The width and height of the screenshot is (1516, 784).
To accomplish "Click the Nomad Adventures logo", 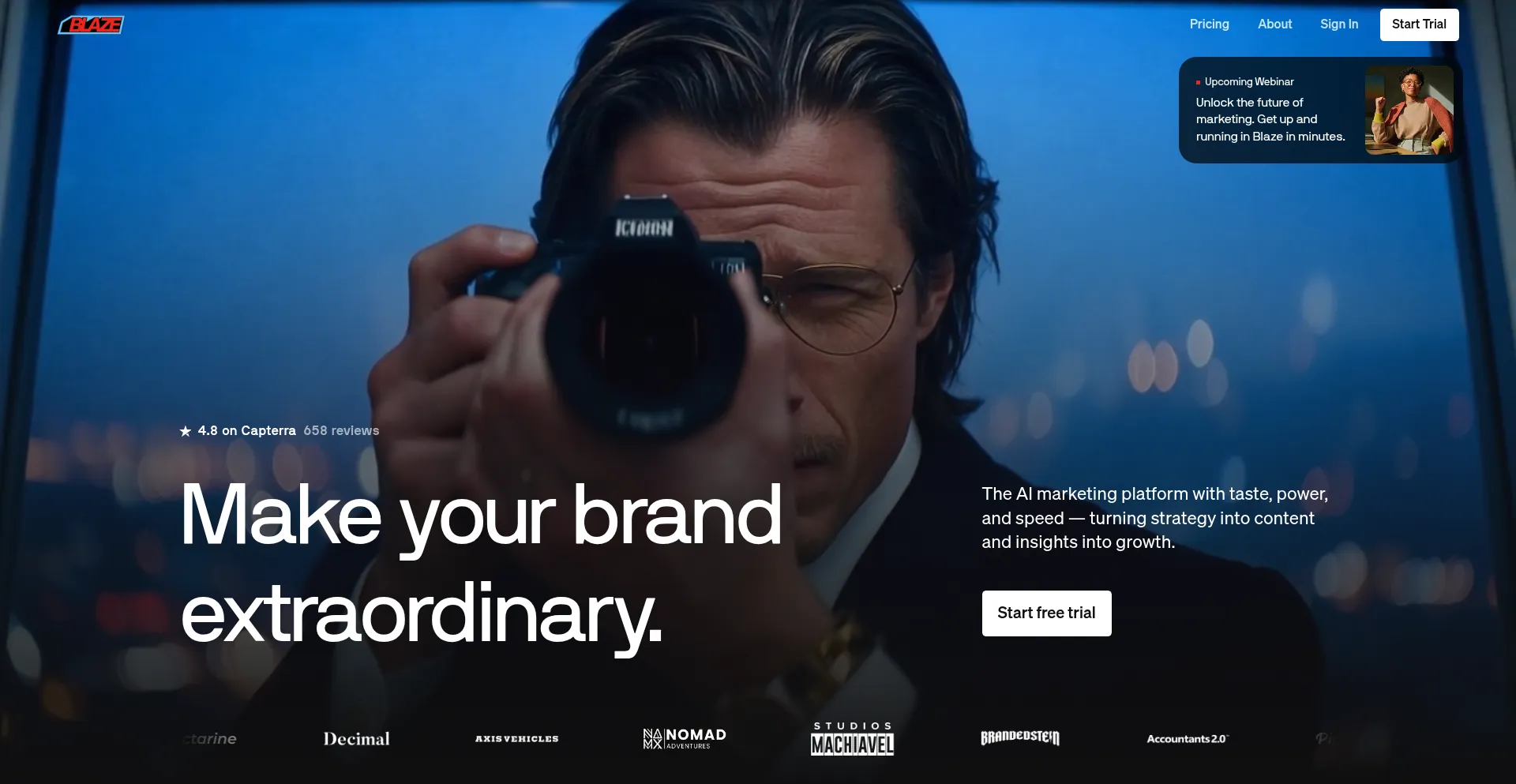I will 685,738.
